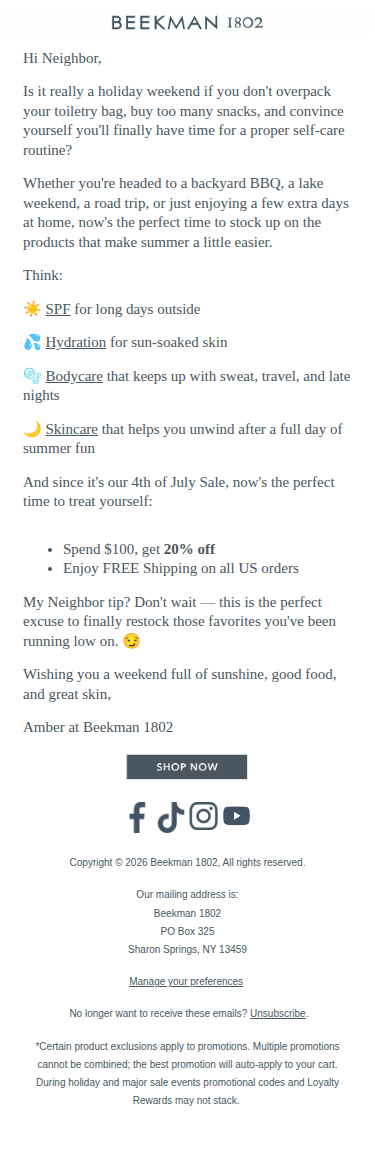Open the Hydration link
The width and height of the screenshot is (375, 1160).
click(75, 343)
